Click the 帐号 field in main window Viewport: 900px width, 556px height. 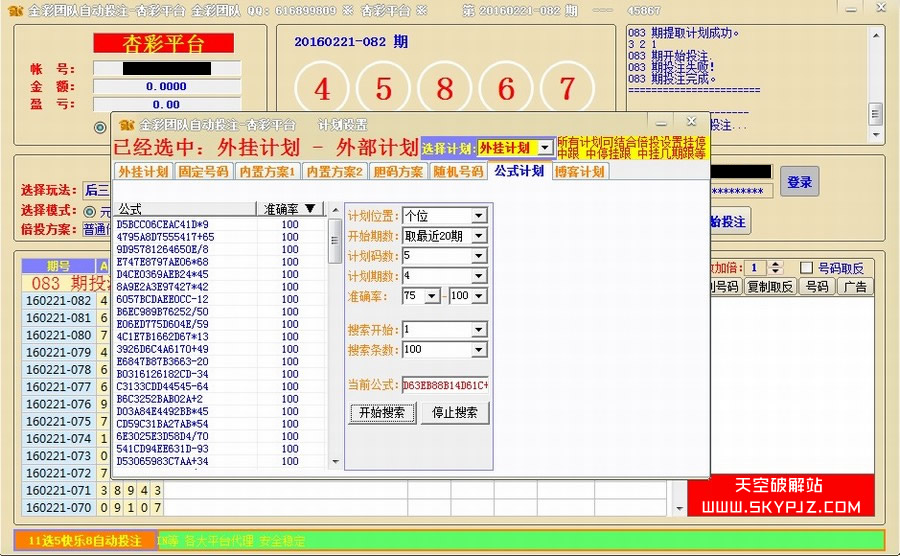tap(166, 69)
